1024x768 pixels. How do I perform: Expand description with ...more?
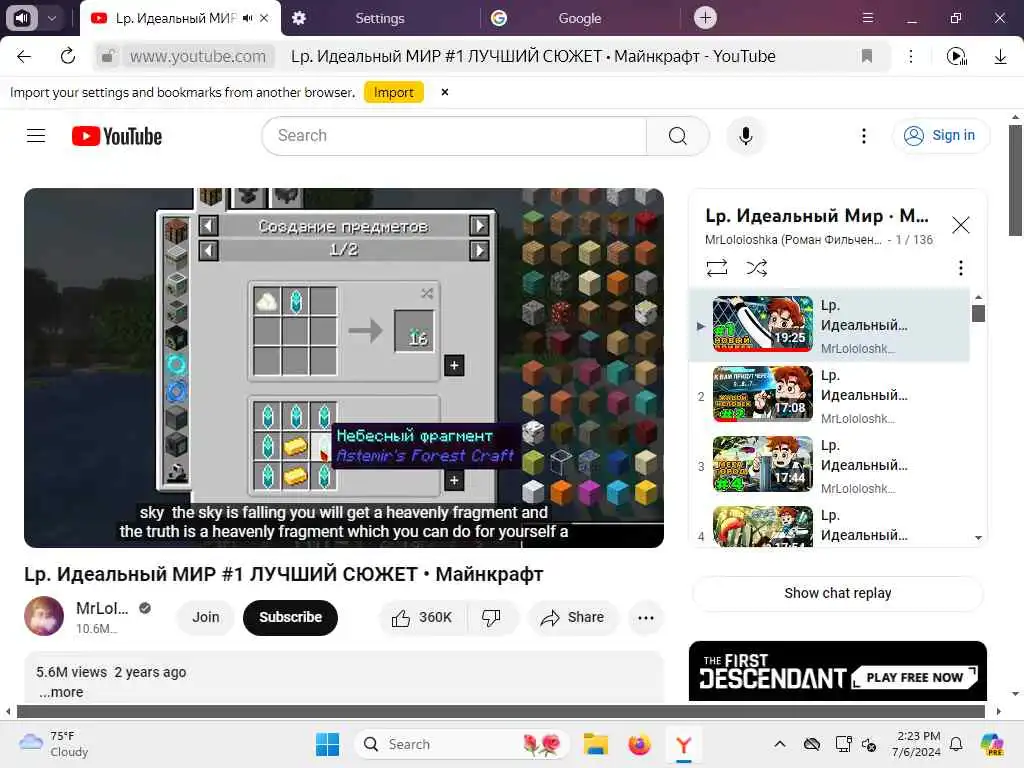tap(61, 692)
